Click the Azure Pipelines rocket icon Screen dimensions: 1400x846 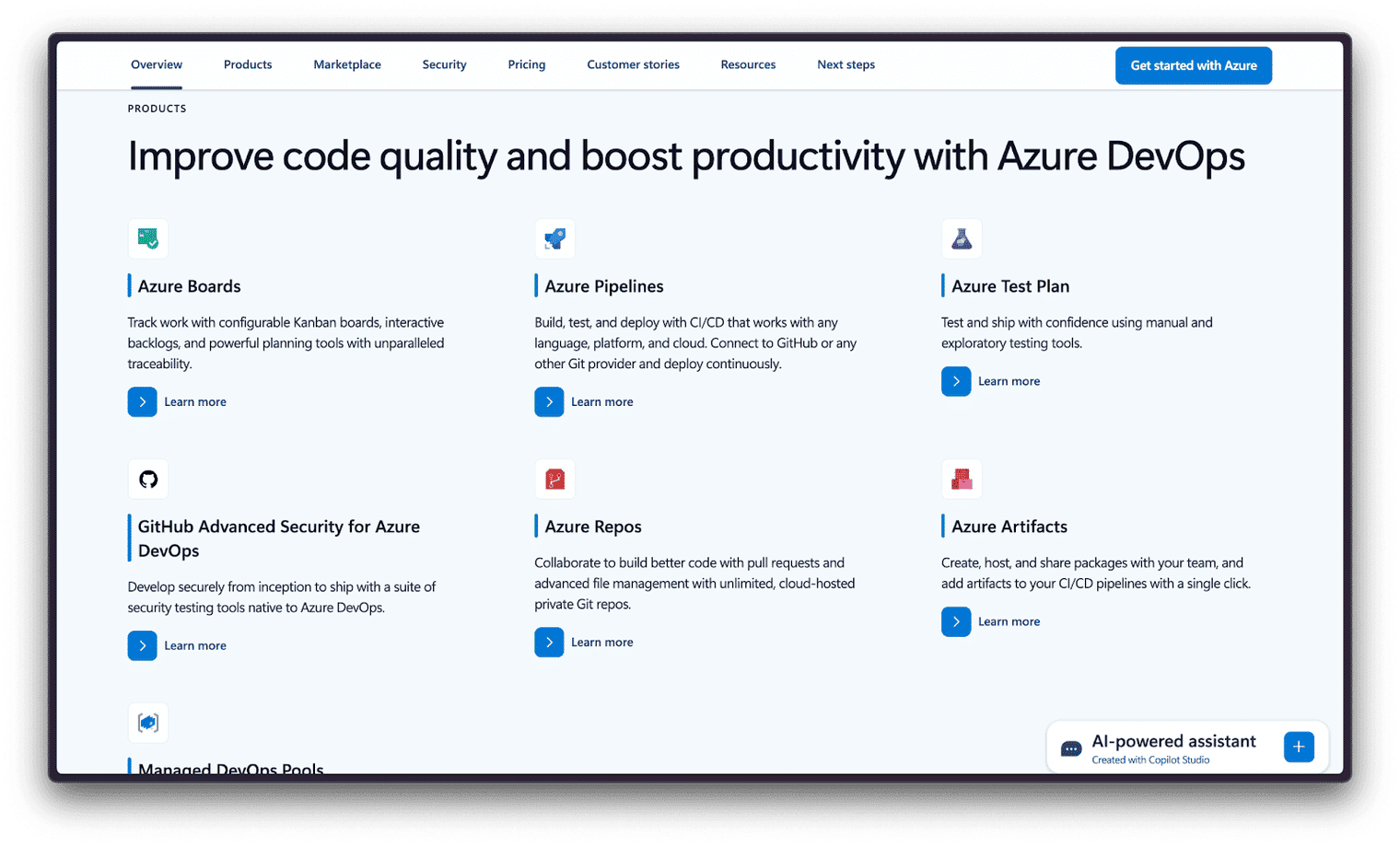click(554, 238)
